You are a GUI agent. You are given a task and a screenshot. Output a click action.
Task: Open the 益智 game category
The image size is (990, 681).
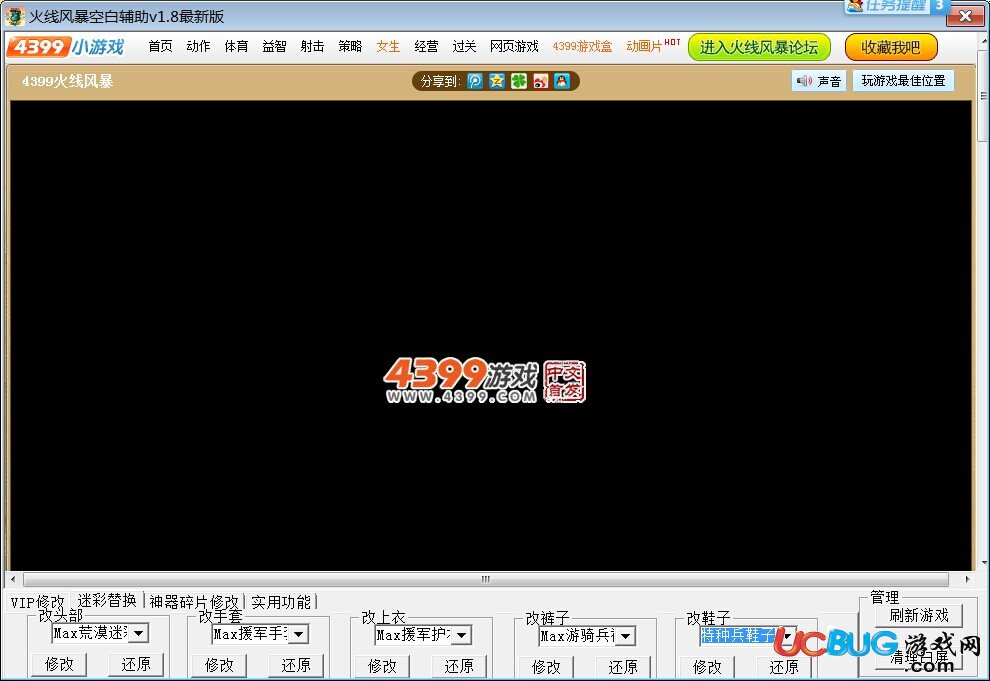(274, 46)
